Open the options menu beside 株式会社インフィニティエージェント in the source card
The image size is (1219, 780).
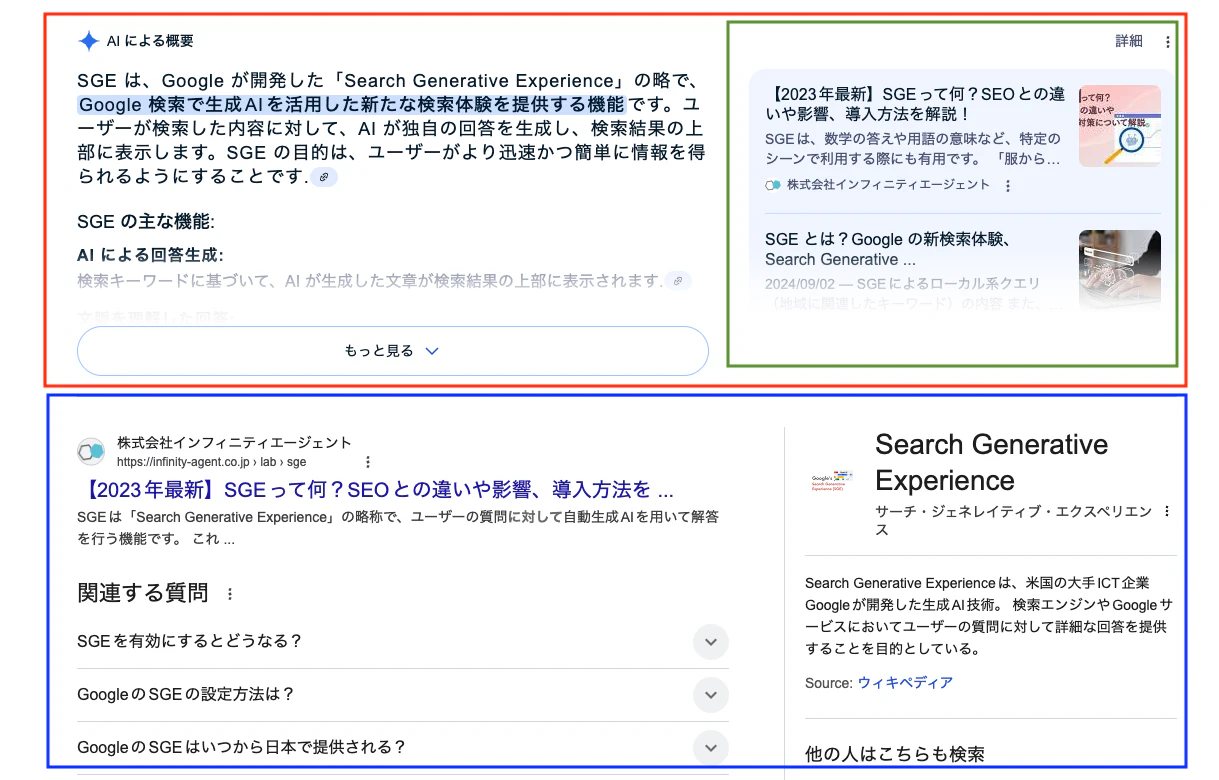tap(1008, 186)
